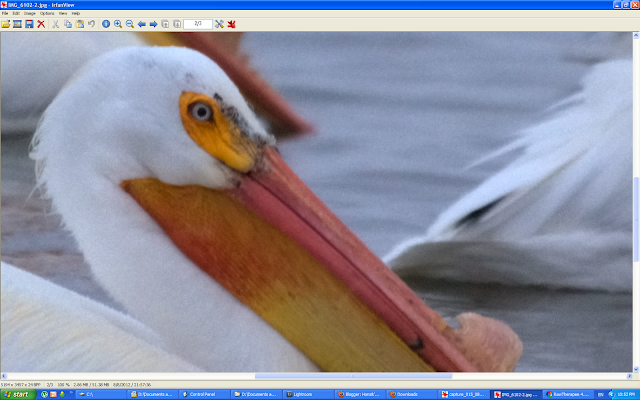This screenshot has width=640, height=400.
Task: Open the Windows Start menu
Action: click(x=18, y=394)
